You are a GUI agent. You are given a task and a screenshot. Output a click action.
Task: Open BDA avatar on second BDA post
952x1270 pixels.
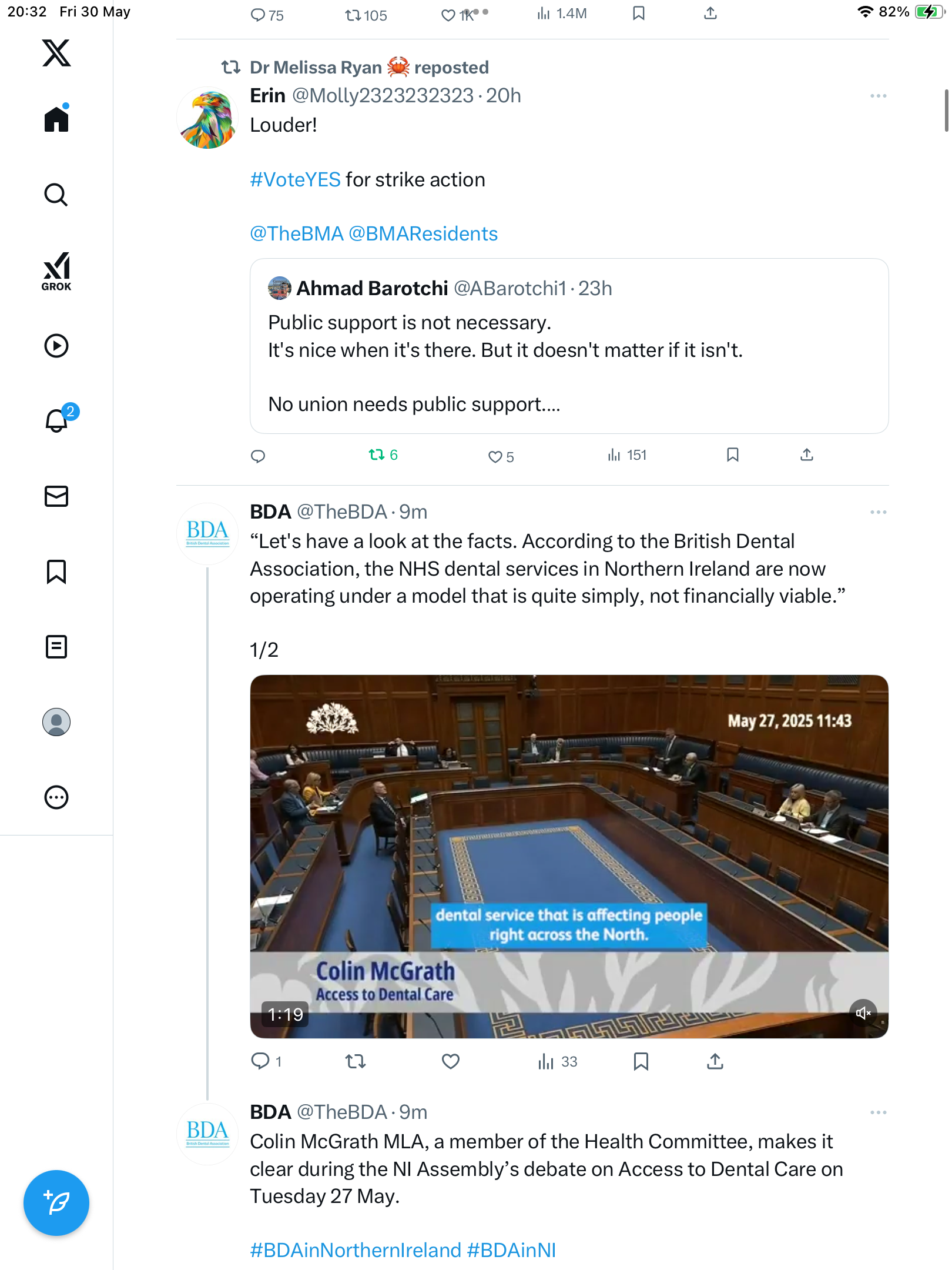pos(207,1134)
